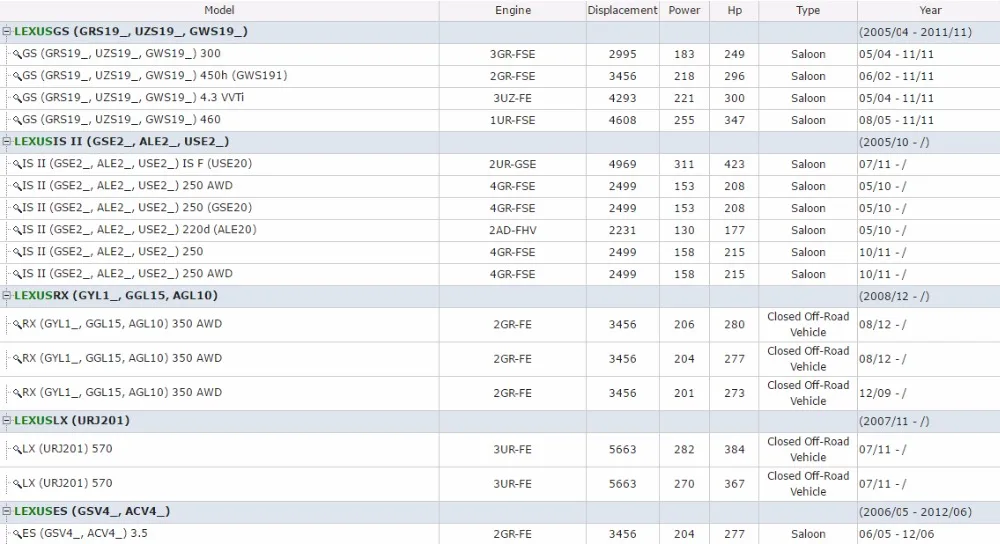Collapse the LEXUS ES (GSV4_) group
The width and height of the screenshot is (1000, 544).
(x=6, y=511)
